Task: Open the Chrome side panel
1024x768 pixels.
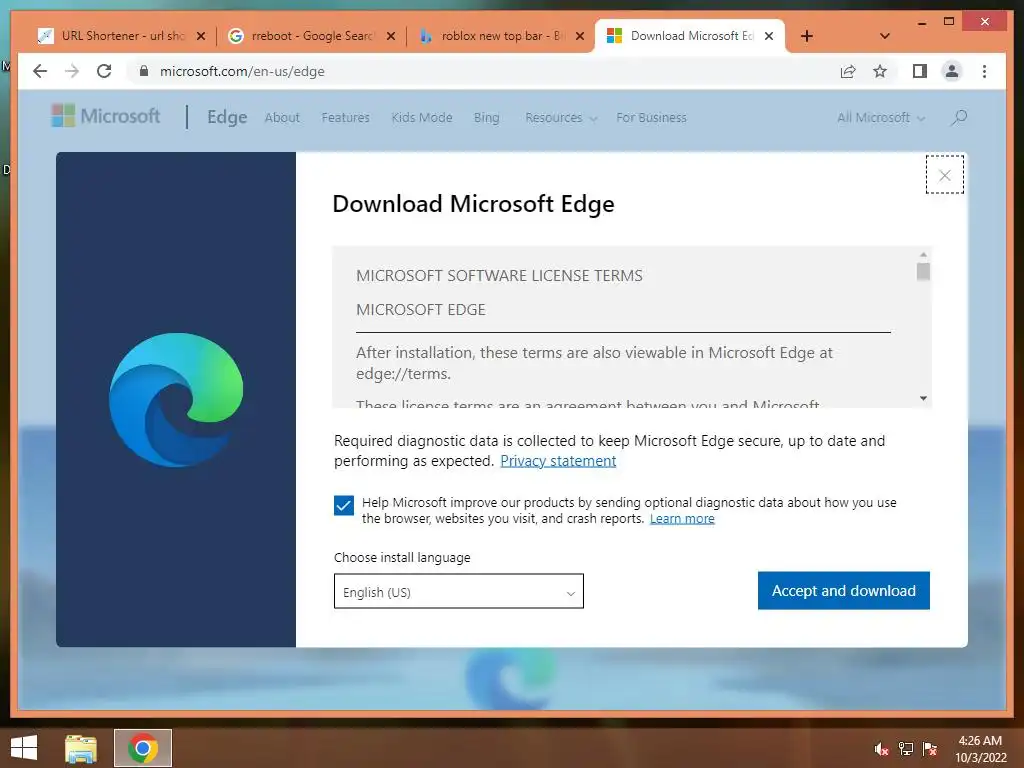Action: pos(920,71)
